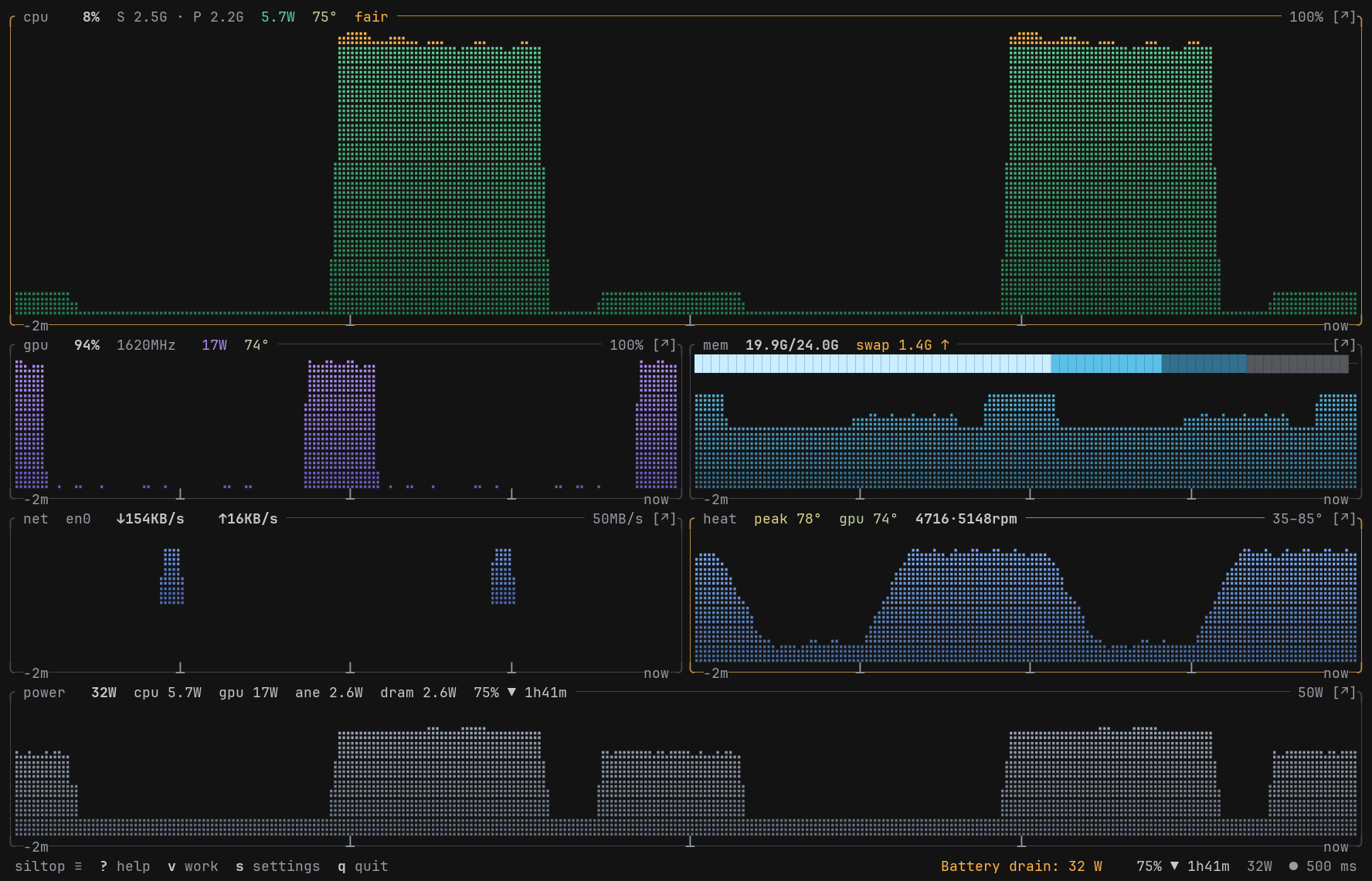Screen dimensions: 1372x881
Task: Quit siltop via footer
Action: point(363,866)
